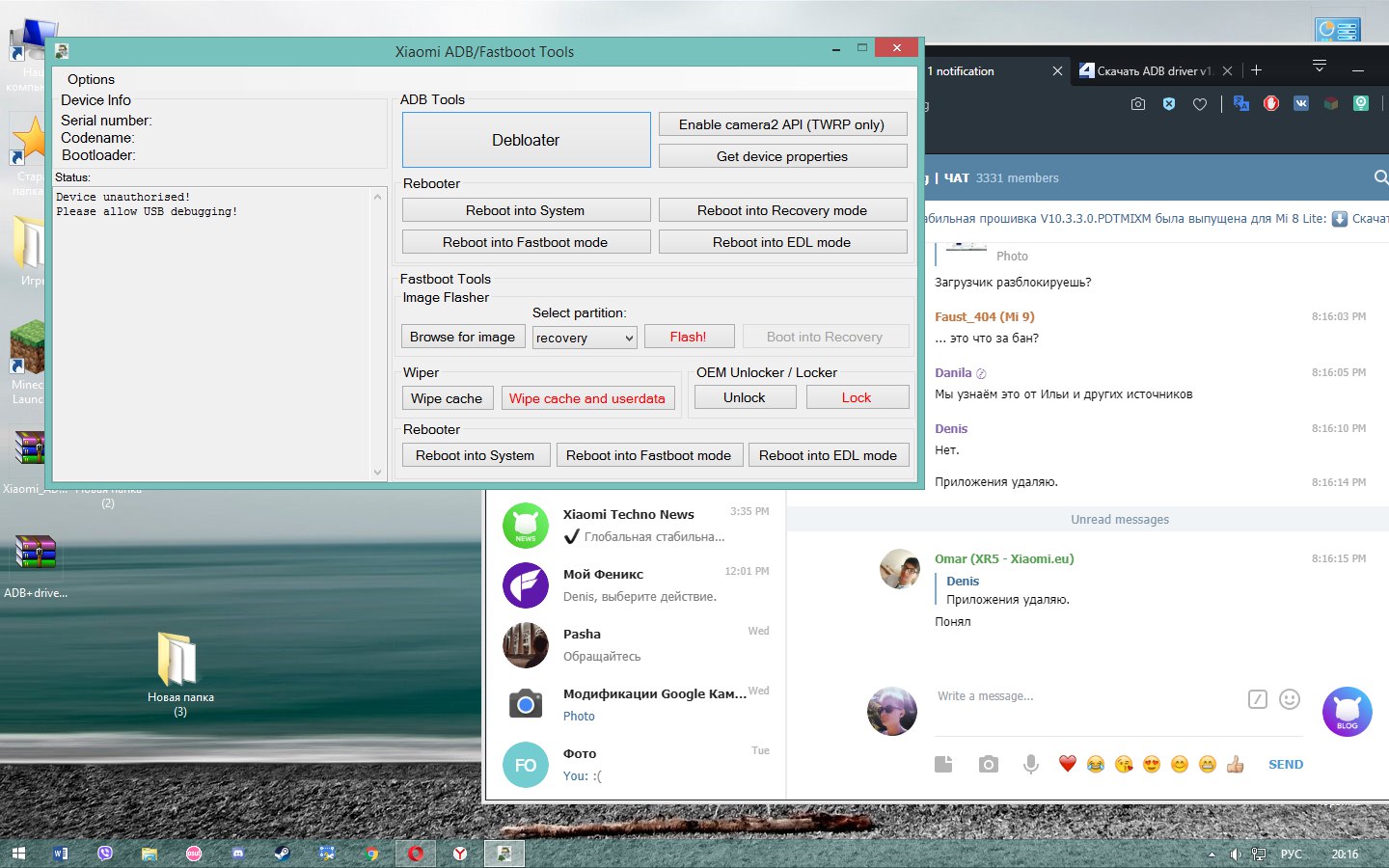Viewport: 1389px width, 868px height.
Task: Open the Debloater tool
Action: pos(526,140)
